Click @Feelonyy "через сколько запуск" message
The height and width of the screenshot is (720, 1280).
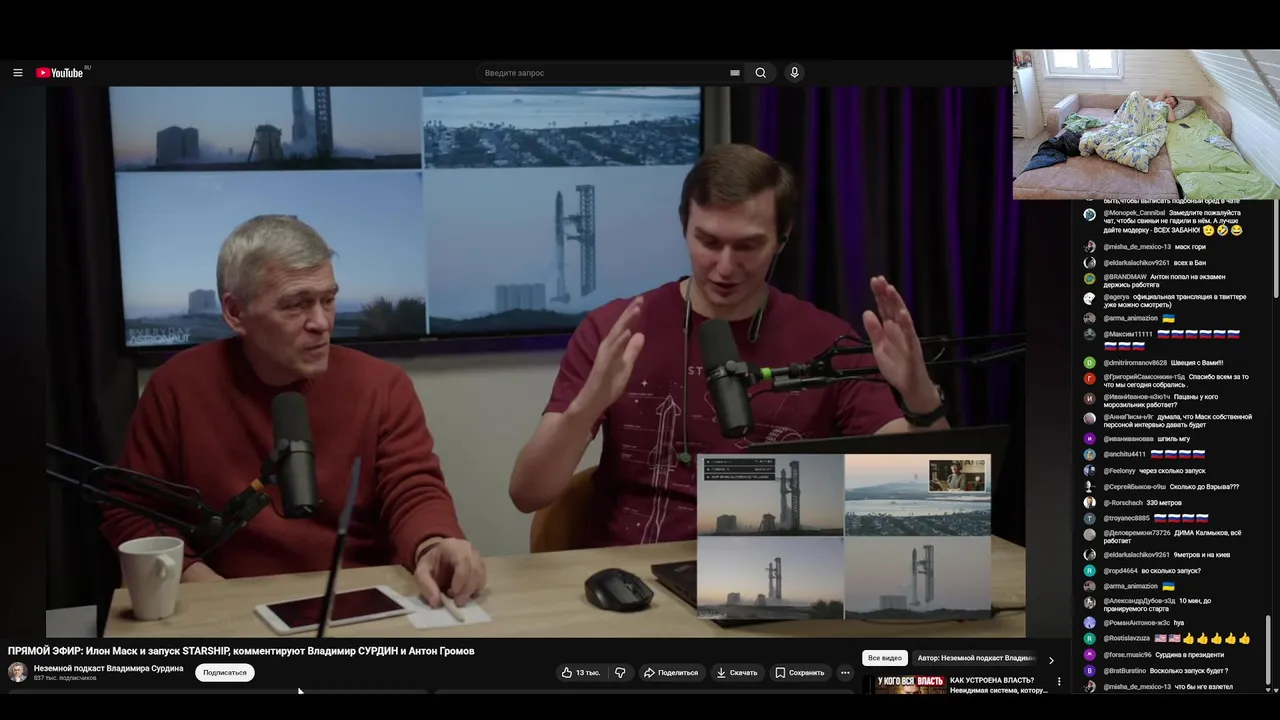[x=1155, y=471]
